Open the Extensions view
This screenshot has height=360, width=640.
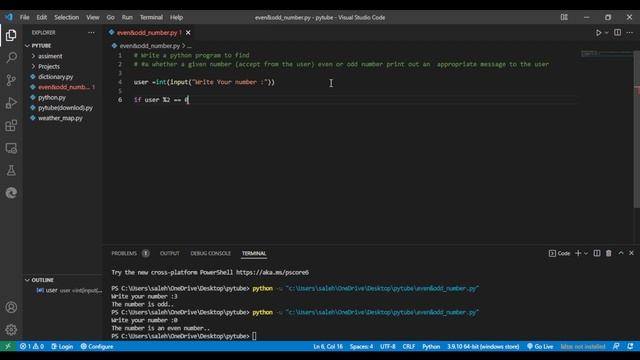[x=11, y=125]
